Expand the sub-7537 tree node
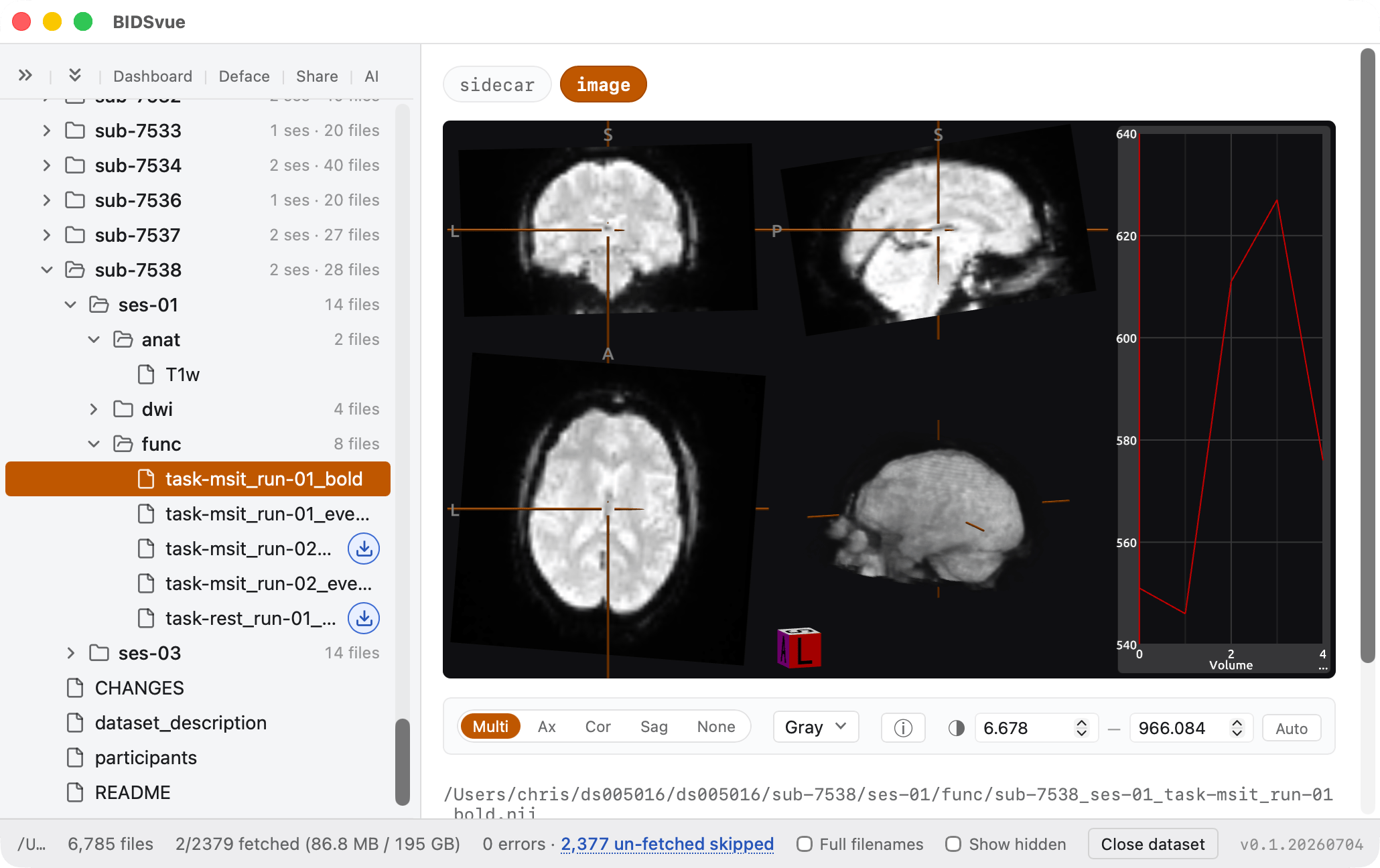This screenshot has height=868, width=1380. point(46,235)
